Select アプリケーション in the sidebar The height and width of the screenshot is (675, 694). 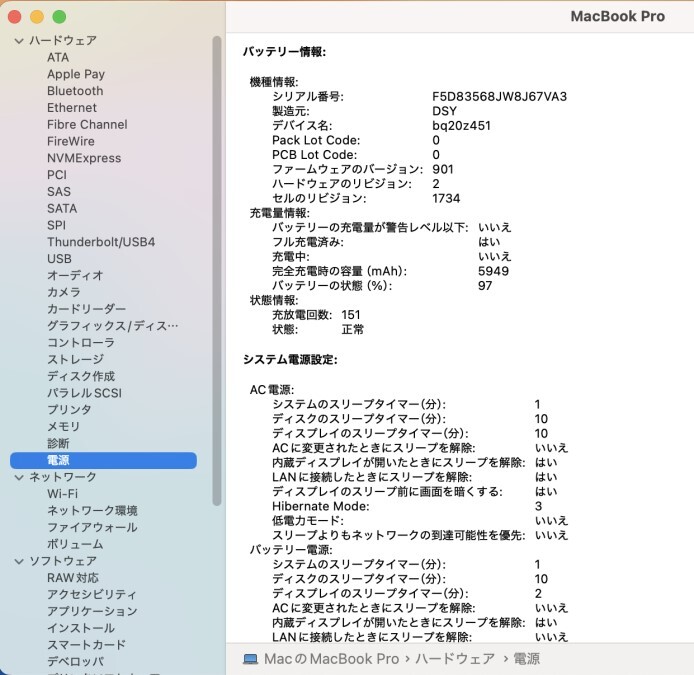pos(92,612)
